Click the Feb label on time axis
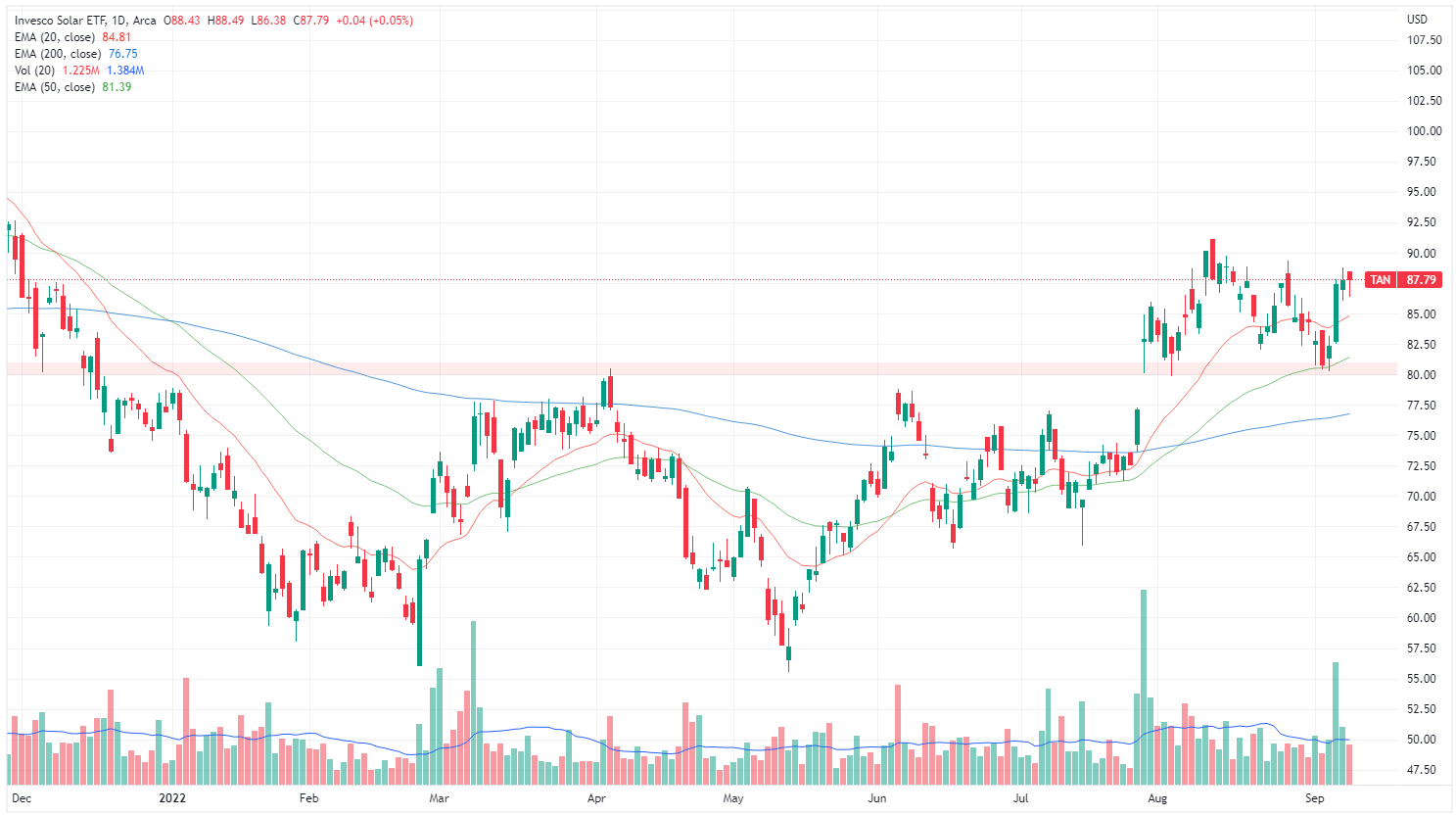This screenshot has height=816, width=1456. (308, 798)
